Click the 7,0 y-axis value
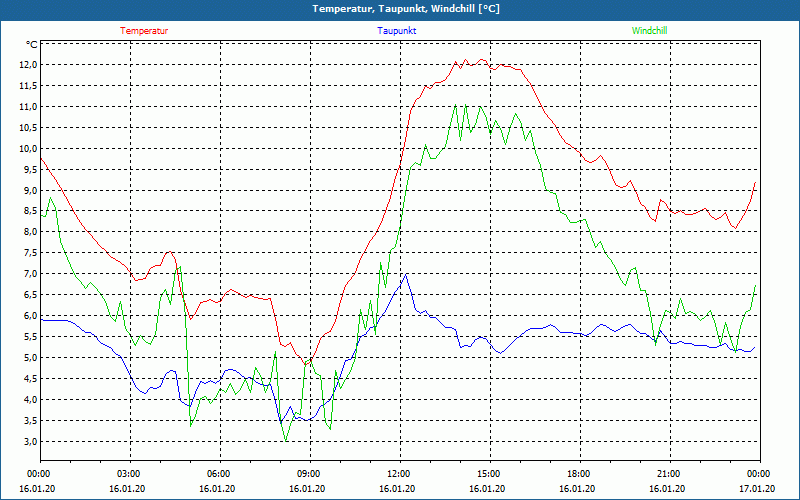The image size is (800, 500). [x=30, y=274]
